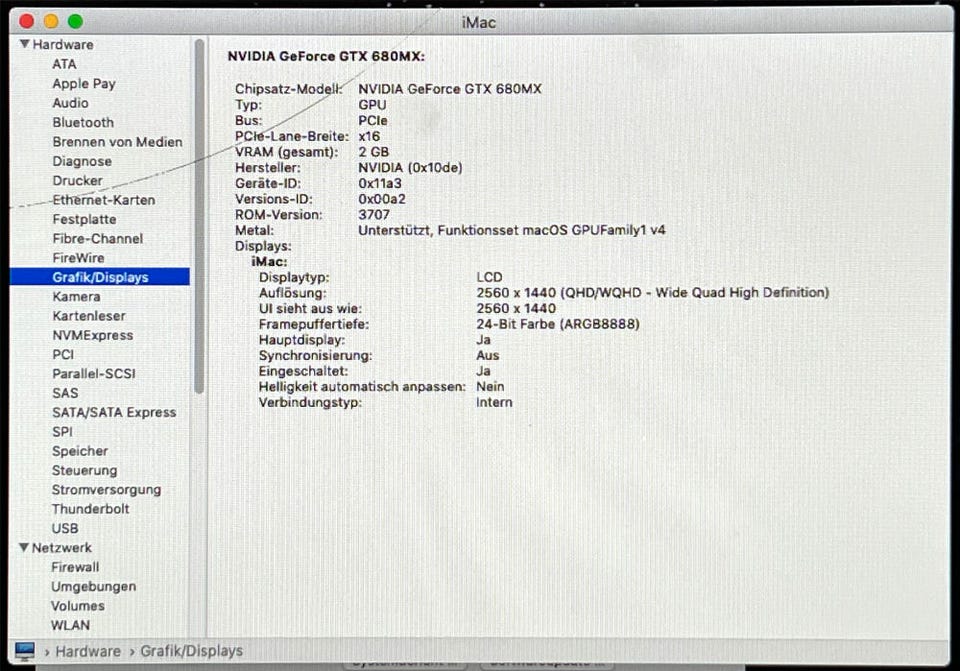
Task: Click the Hardware section header label
Action: point(63,45)
